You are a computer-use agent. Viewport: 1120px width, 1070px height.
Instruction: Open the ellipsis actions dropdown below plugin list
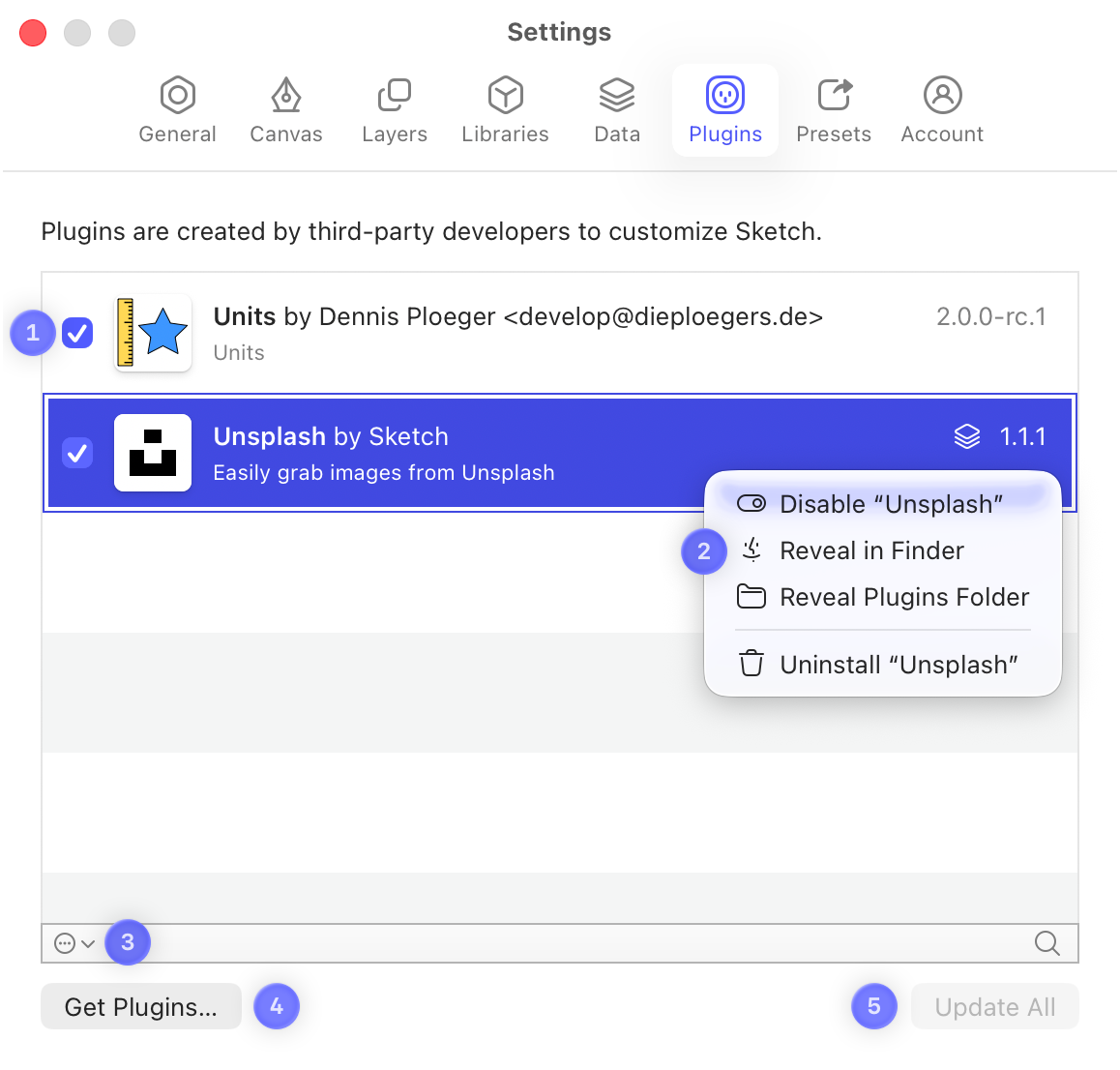74,943
